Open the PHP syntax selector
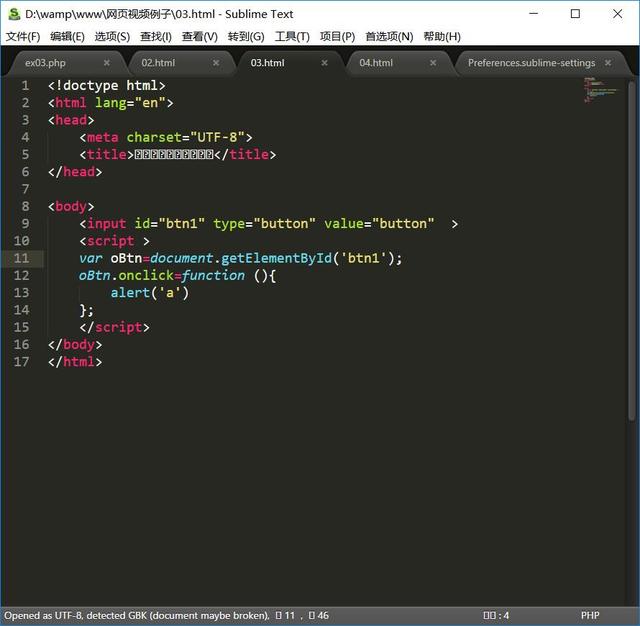The width and height of the screenshot is (640, 626). (x=590, y=615)
